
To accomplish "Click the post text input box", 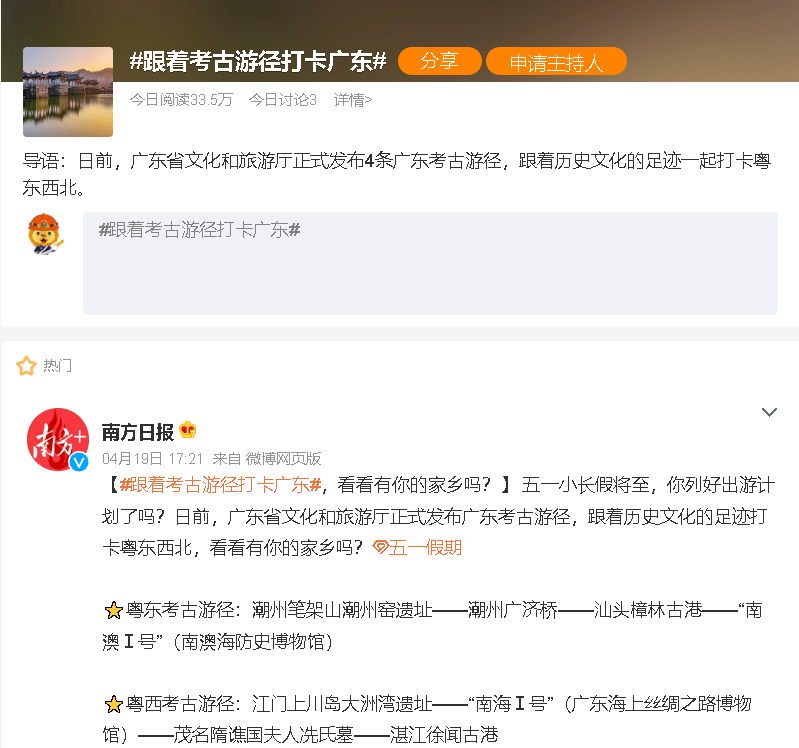I will tap(430, 263).
